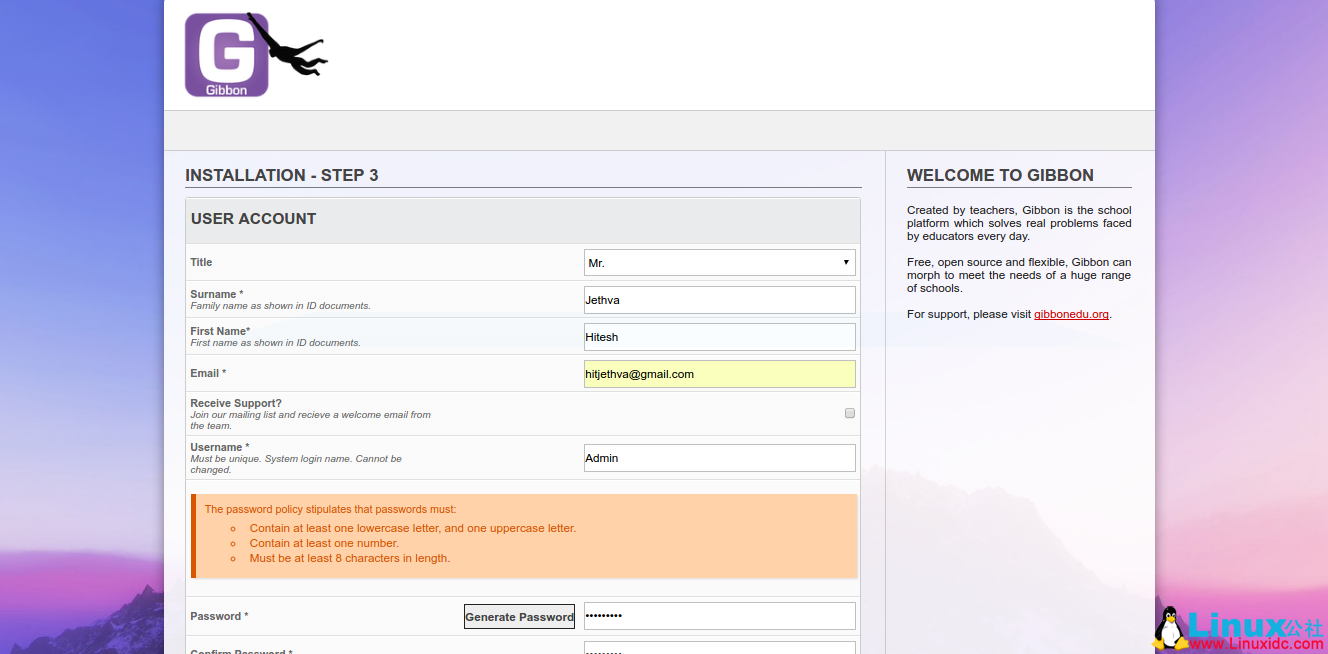This screenshot has height=654, width=1328.
Task: Click the gray top navigation bar
Action: [x=660, y=130]
